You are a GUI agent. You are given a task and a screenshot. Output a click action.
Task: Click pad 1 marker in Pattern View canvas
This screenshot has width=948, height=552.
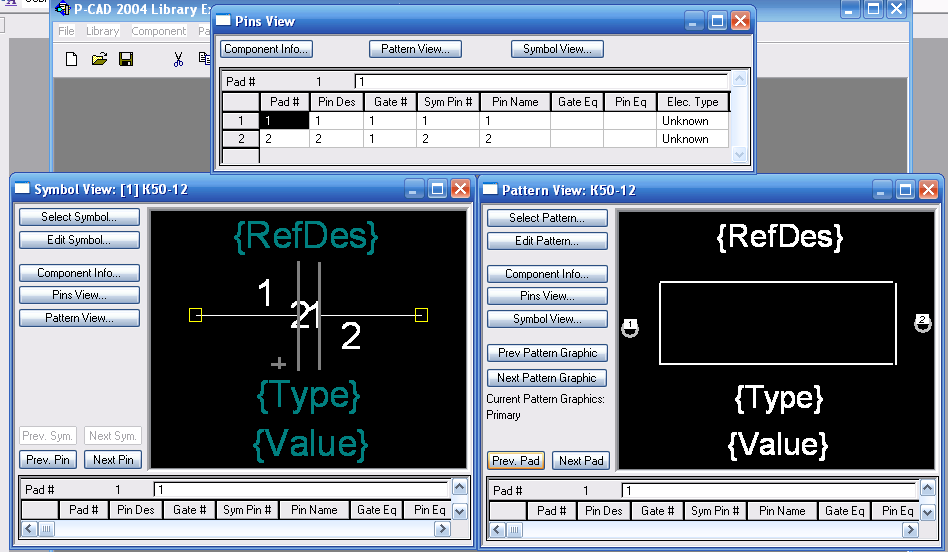click(x=630, y=328)
